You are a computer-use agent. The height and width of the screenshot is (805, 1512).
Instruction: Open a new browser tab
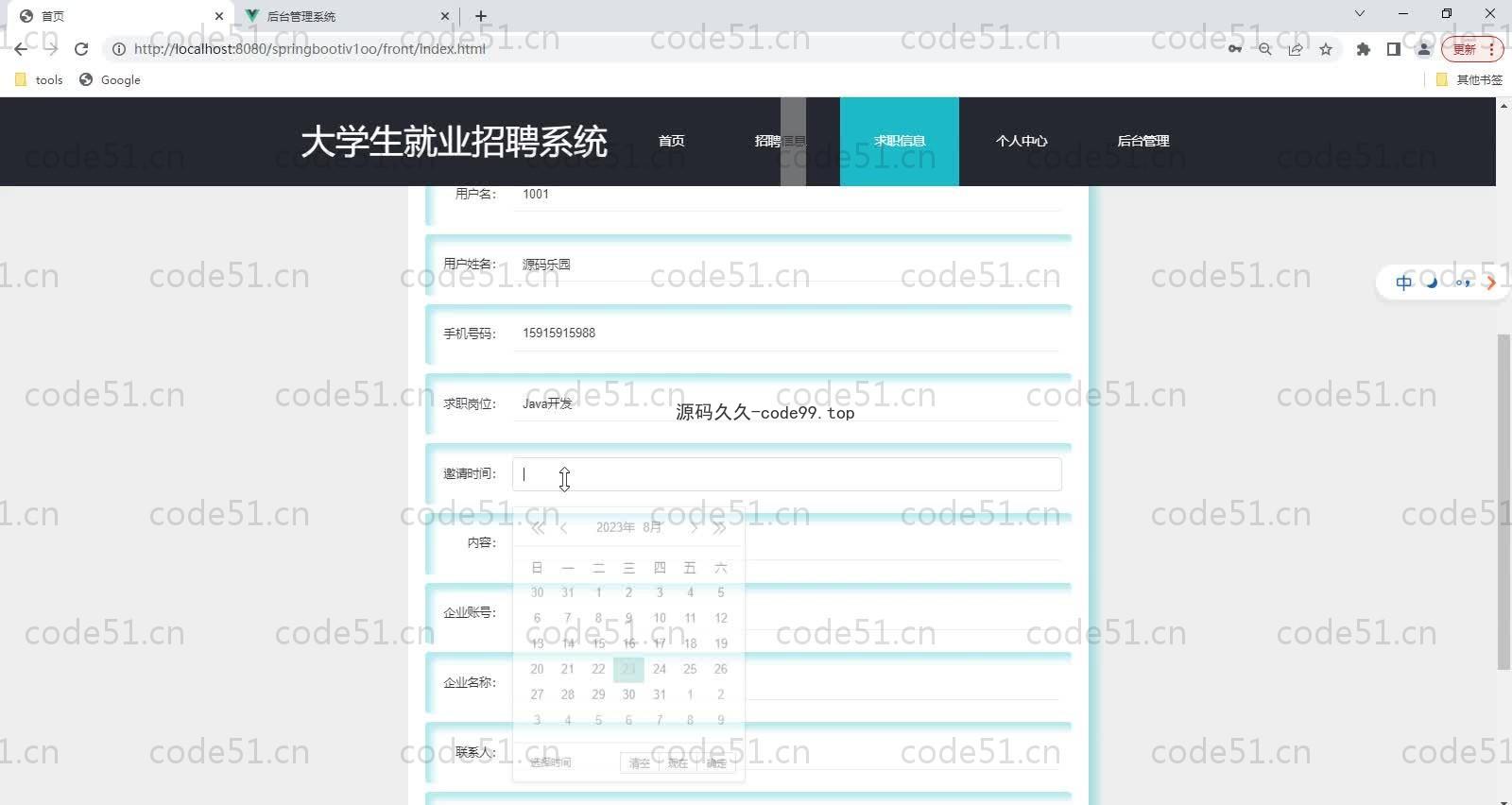[x=481, y=16]
